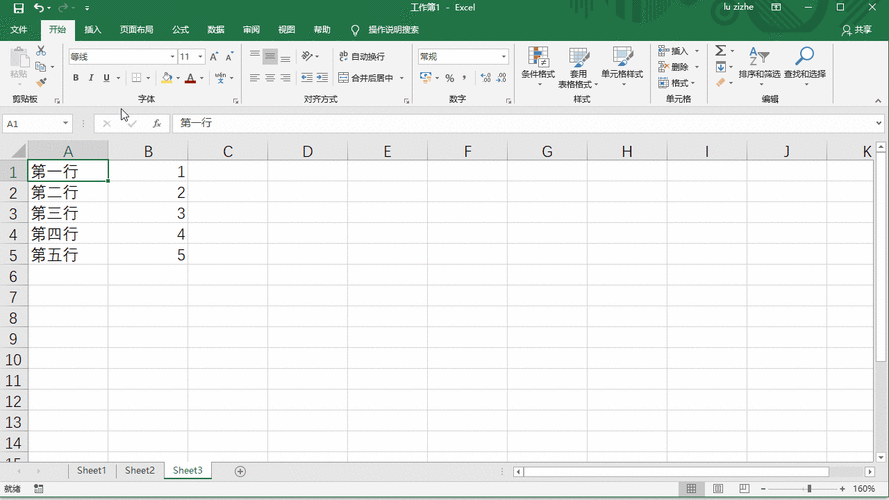Click the fill color bucket swatch

(167, 78)
